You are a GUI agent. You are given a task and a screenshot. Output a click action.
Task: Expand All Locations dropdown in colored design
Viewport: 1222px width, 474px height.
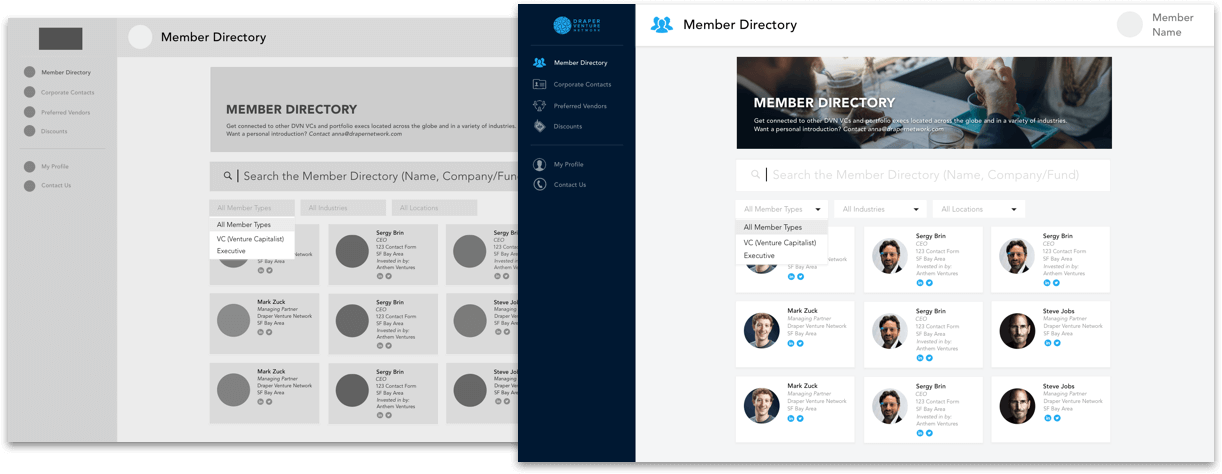[977, 210]
